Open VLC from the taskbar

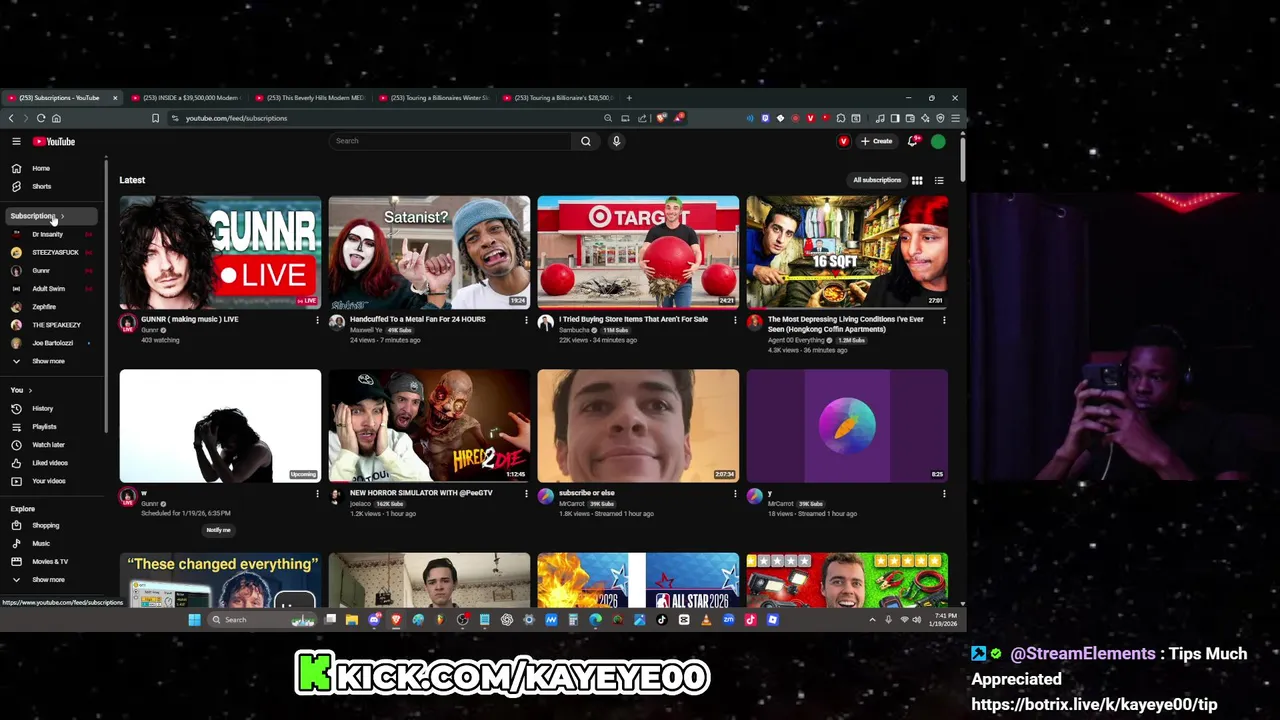tap(706, 620)
